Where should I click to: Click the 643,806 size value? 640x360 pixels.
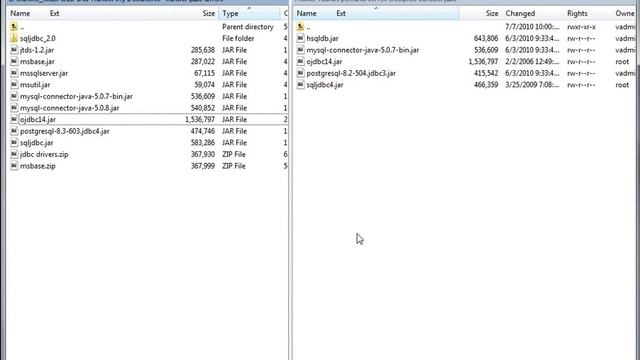(x=486, y=38)
